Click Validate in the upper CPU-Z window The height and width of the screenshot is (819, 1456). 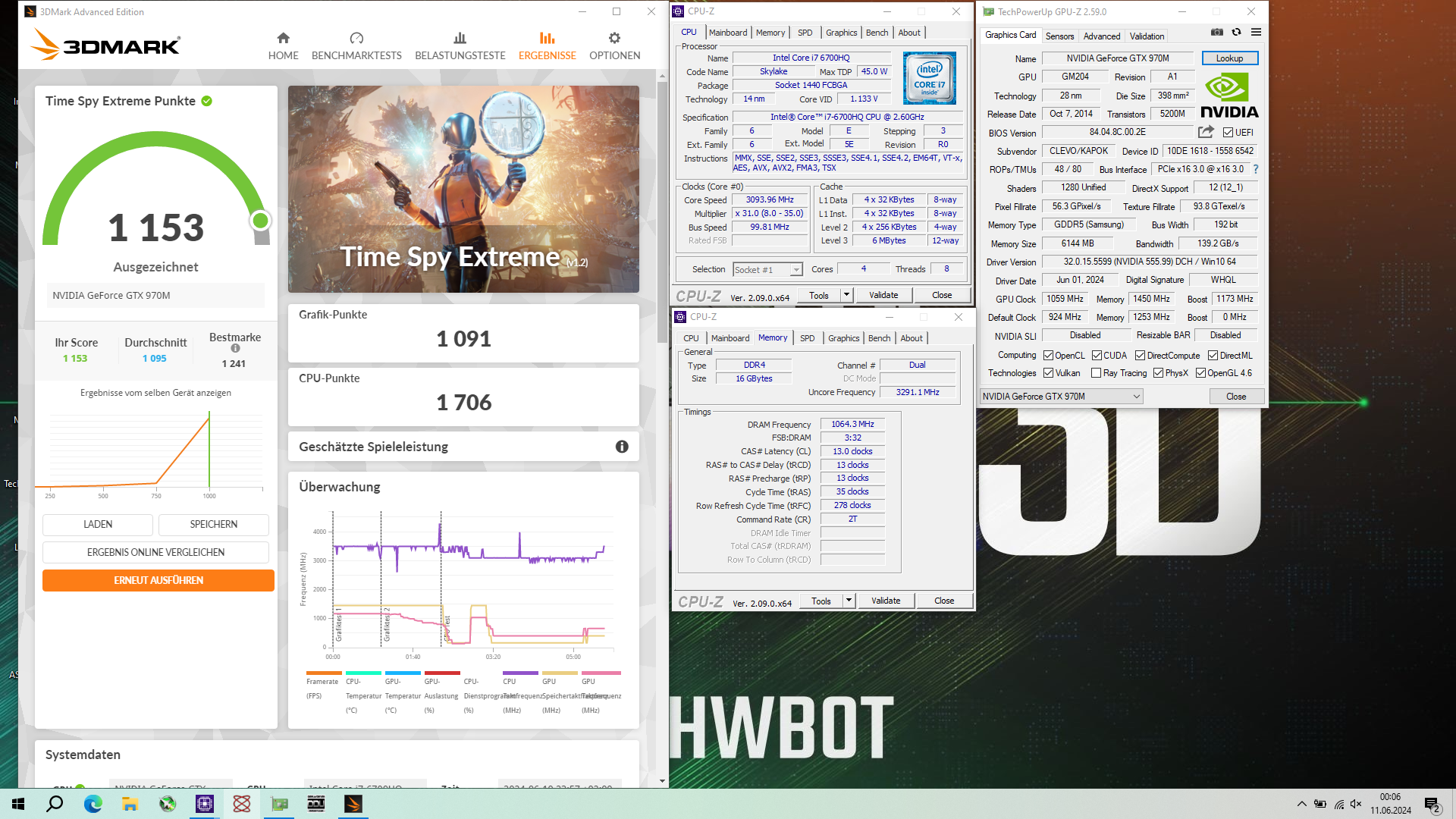[883, 295]
